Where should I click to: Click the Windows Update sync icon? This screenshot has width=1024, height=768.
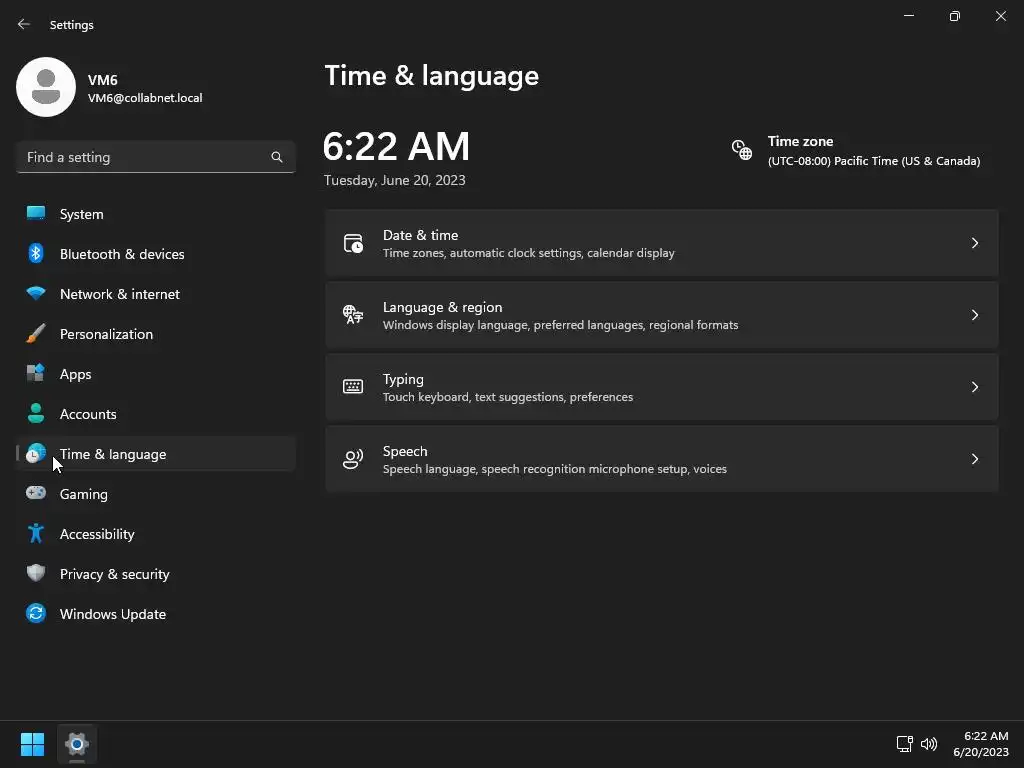coord(36,614)
